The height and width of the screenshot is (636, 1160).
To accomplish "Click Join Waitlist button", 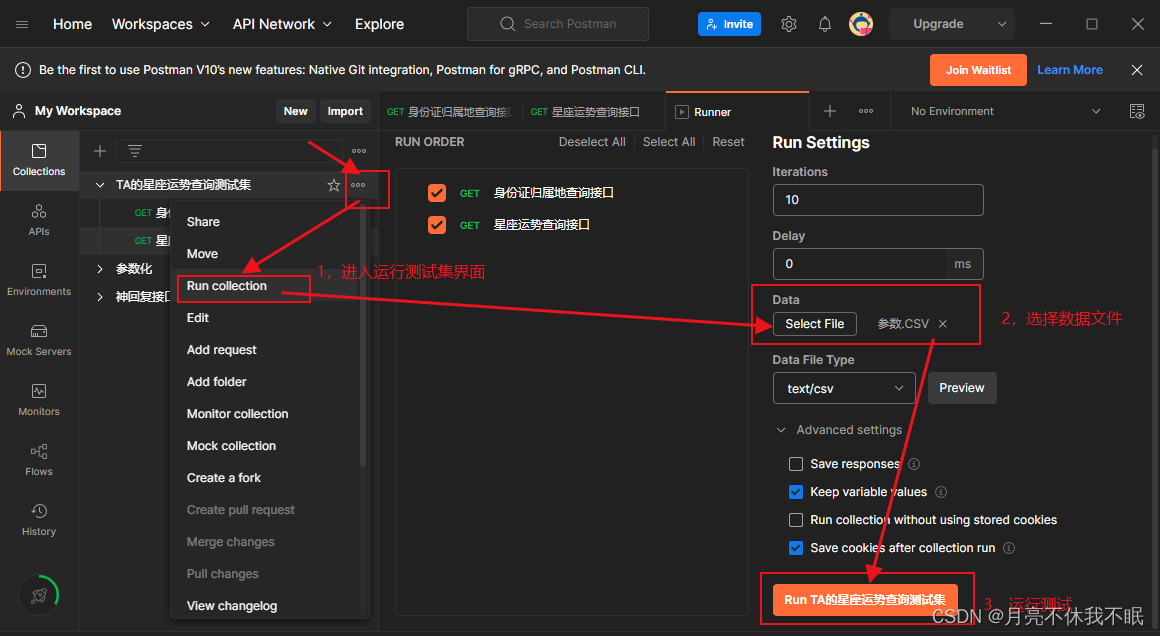I will [978, 70].
